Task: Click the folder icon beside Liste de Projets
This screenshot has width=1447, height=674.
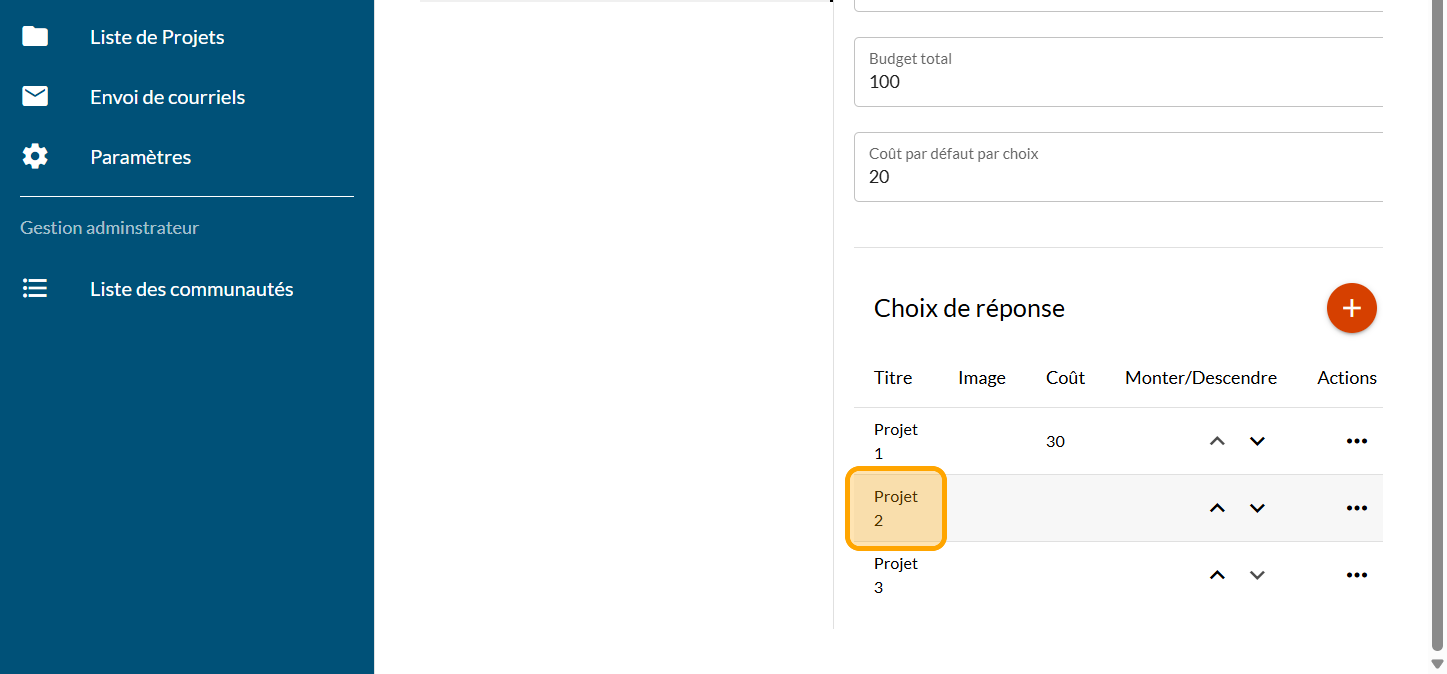Action: point(35,37)
